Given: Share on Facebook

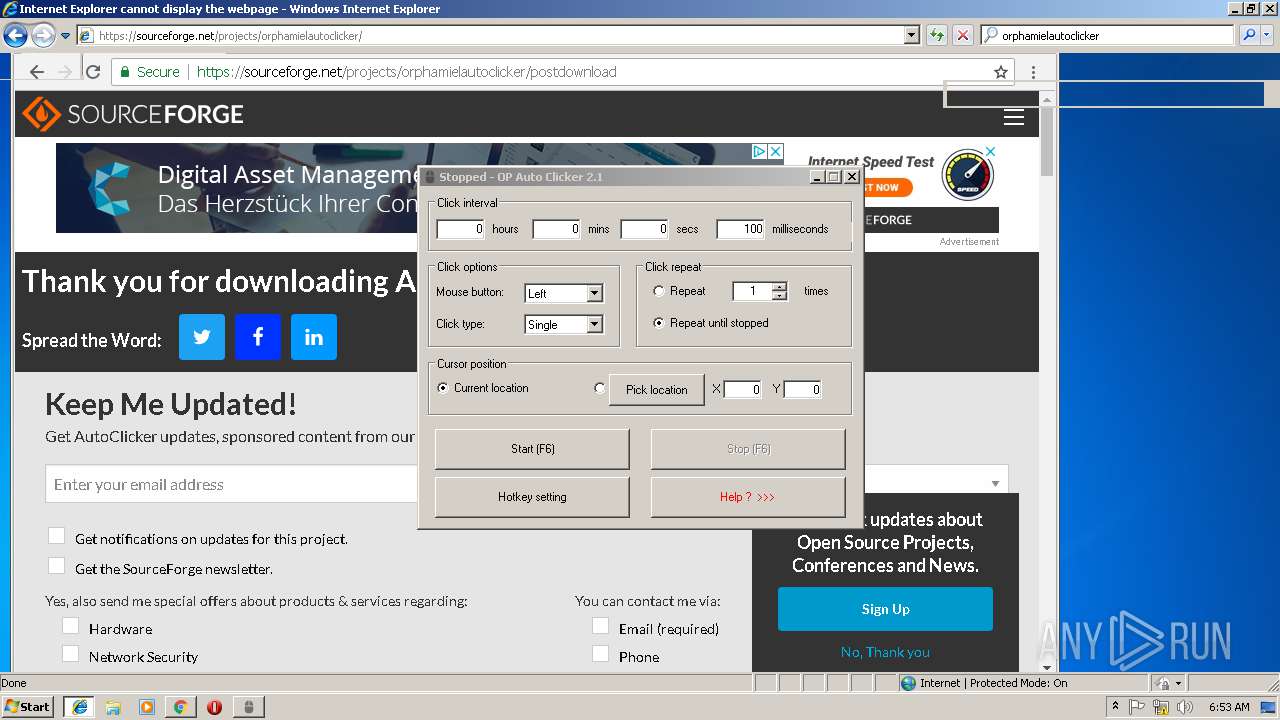Looking at the screenshot, I should click(x=258, y=337).
